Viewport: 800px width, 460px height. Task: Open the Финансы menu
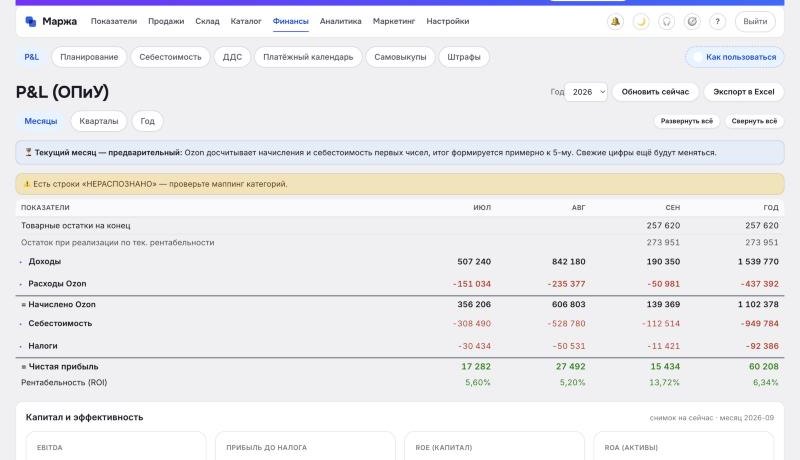291,21
